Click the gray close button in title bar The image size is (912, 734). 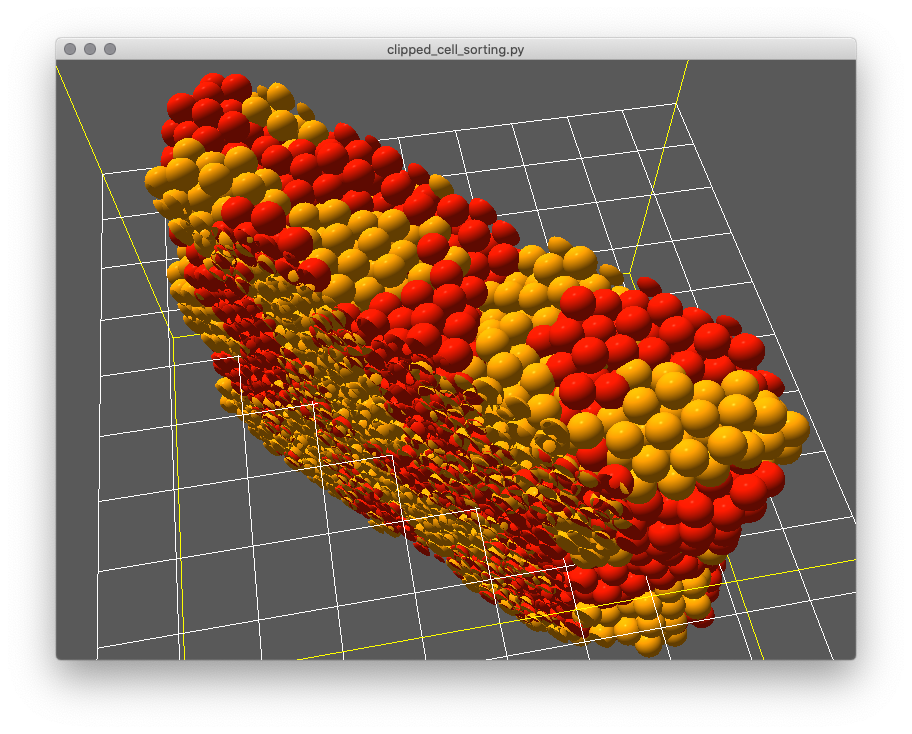tap(70, 49)
